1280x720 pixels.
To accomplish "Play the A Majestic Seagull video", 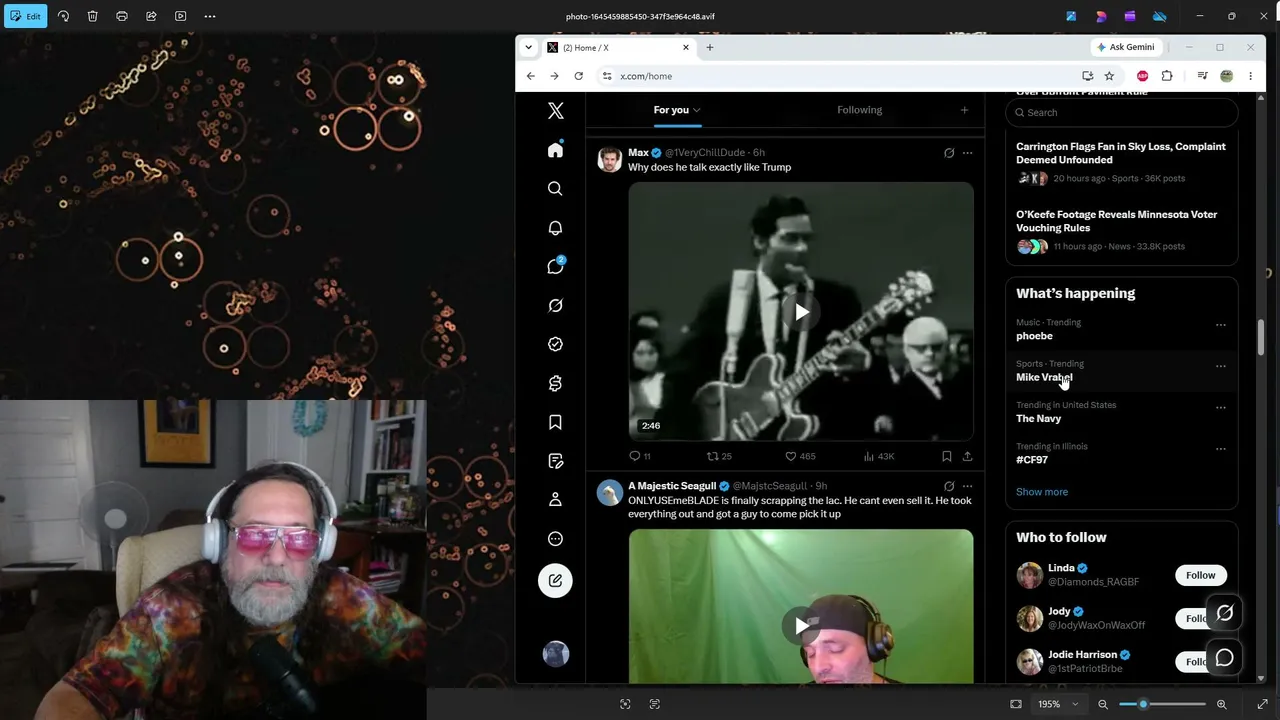I will pos(802,625).
